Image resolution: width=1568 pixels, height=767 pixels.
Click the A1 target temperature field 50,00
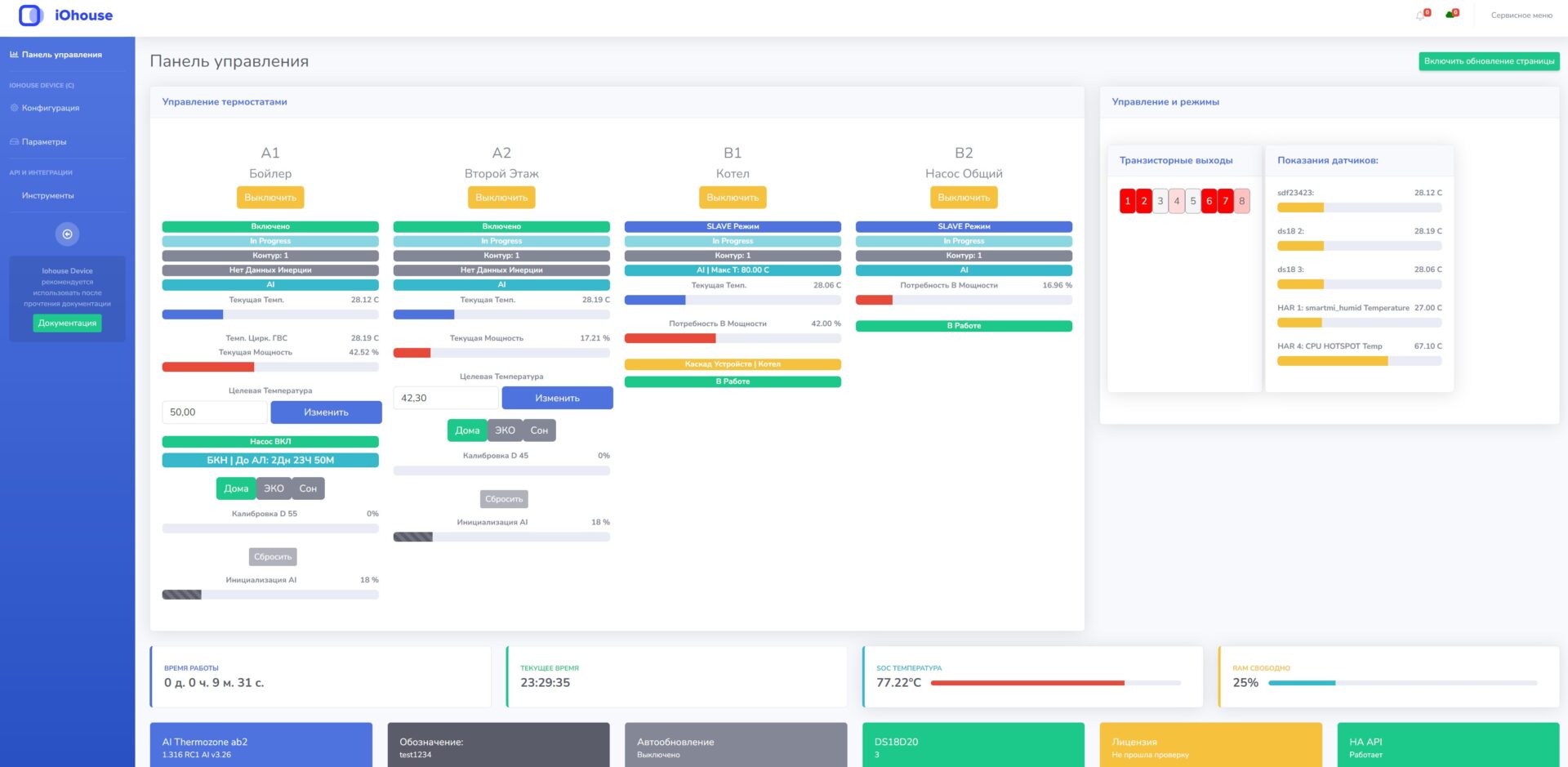point(214,412)
